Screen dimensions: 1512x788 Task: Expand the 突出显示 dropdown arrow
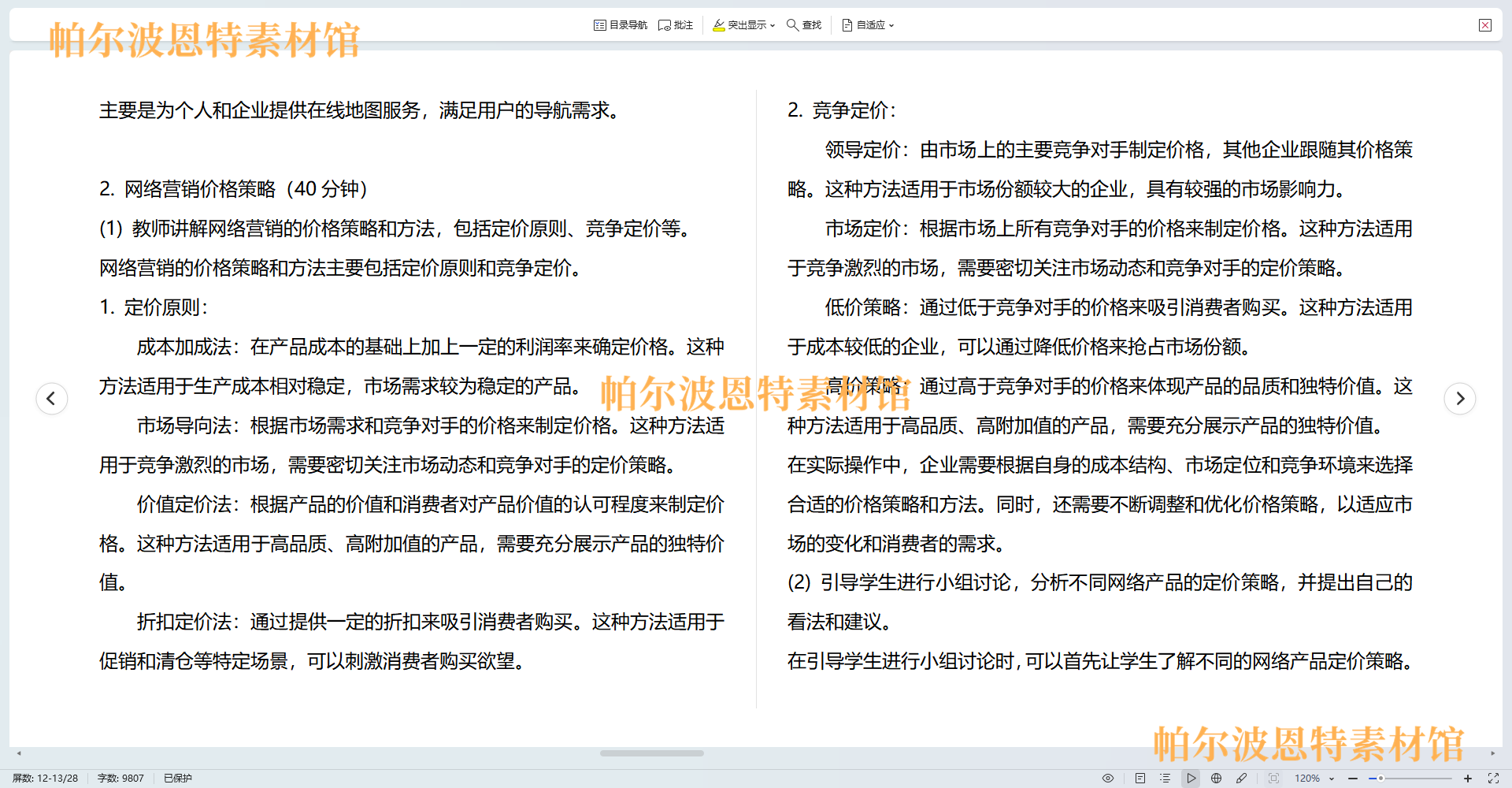(x=773, y=25)
